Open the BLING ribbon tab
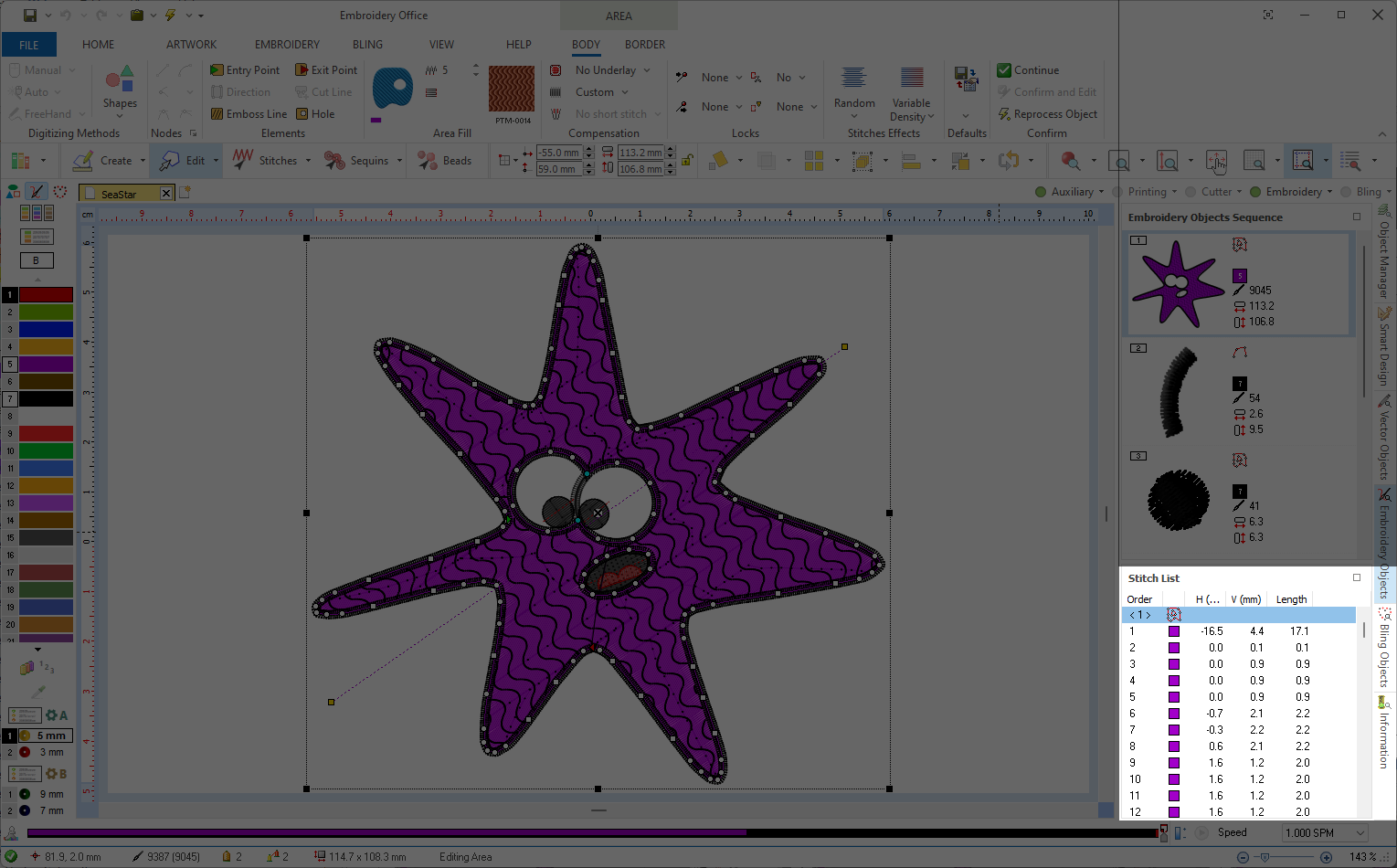 367,45
